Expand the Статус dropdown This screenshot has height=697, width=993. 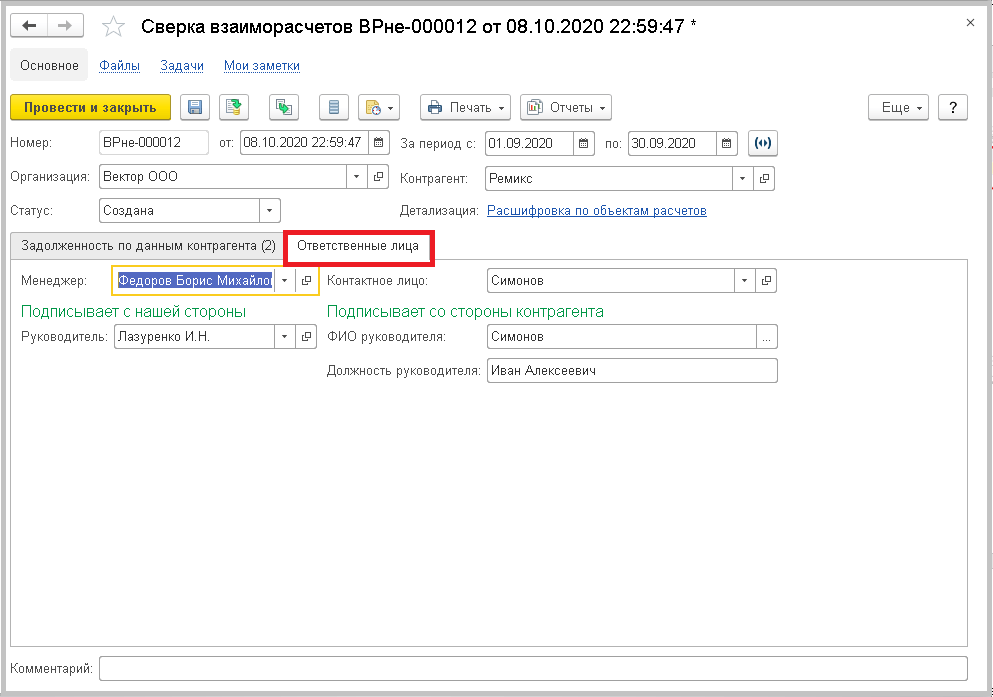(x=270, y=211)
